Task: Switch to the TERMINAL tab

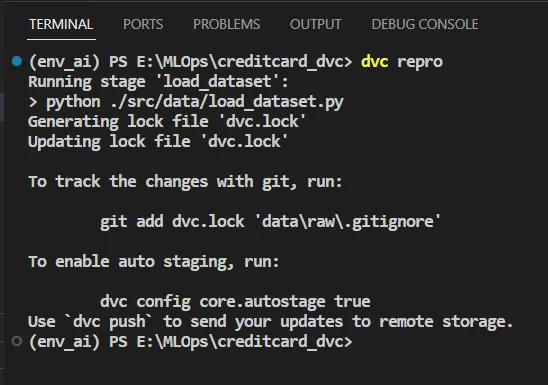Action: (x=61, y=24)
